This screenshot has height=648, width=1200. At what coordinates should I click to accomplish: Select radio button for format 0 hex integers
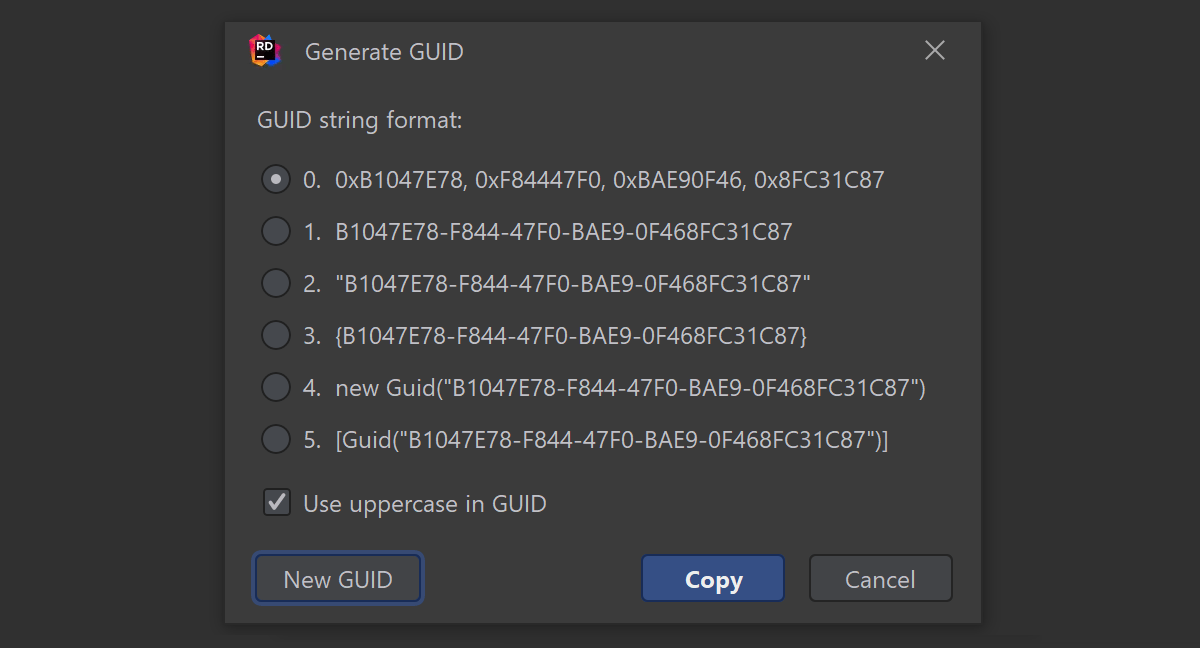coord(276,180)
